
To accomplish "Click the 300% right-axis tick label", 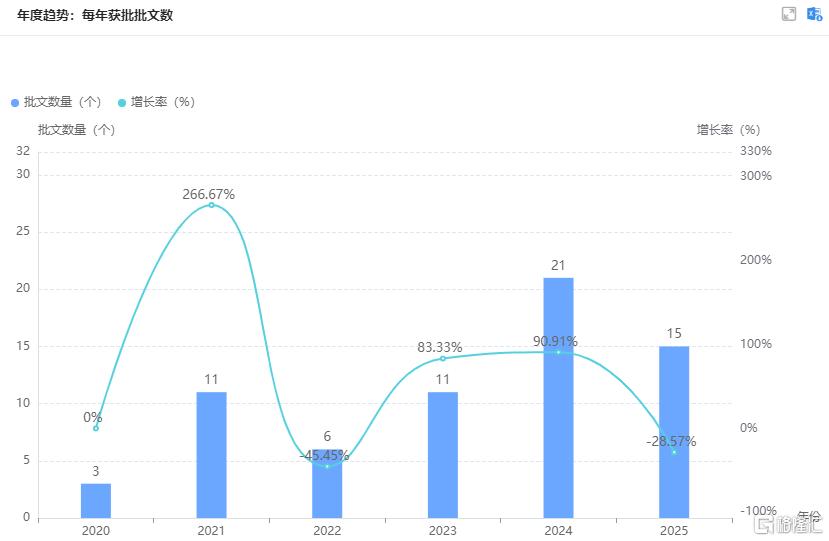I will (756, 176).
